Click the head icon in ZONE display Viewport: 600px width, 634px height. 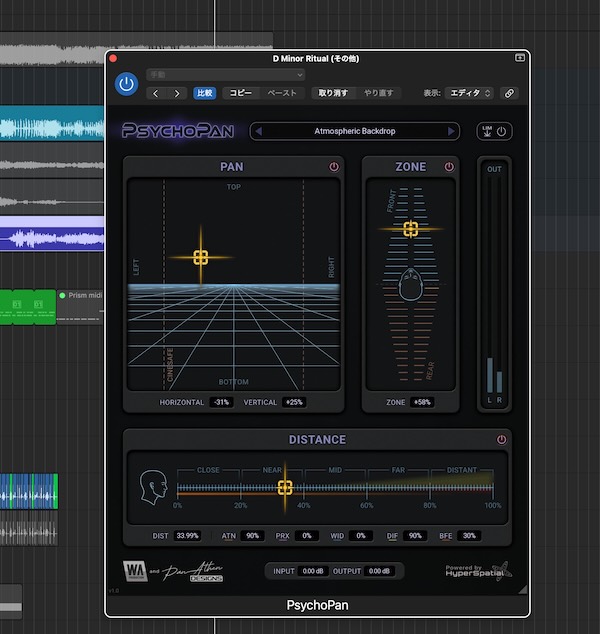(411, 285)
